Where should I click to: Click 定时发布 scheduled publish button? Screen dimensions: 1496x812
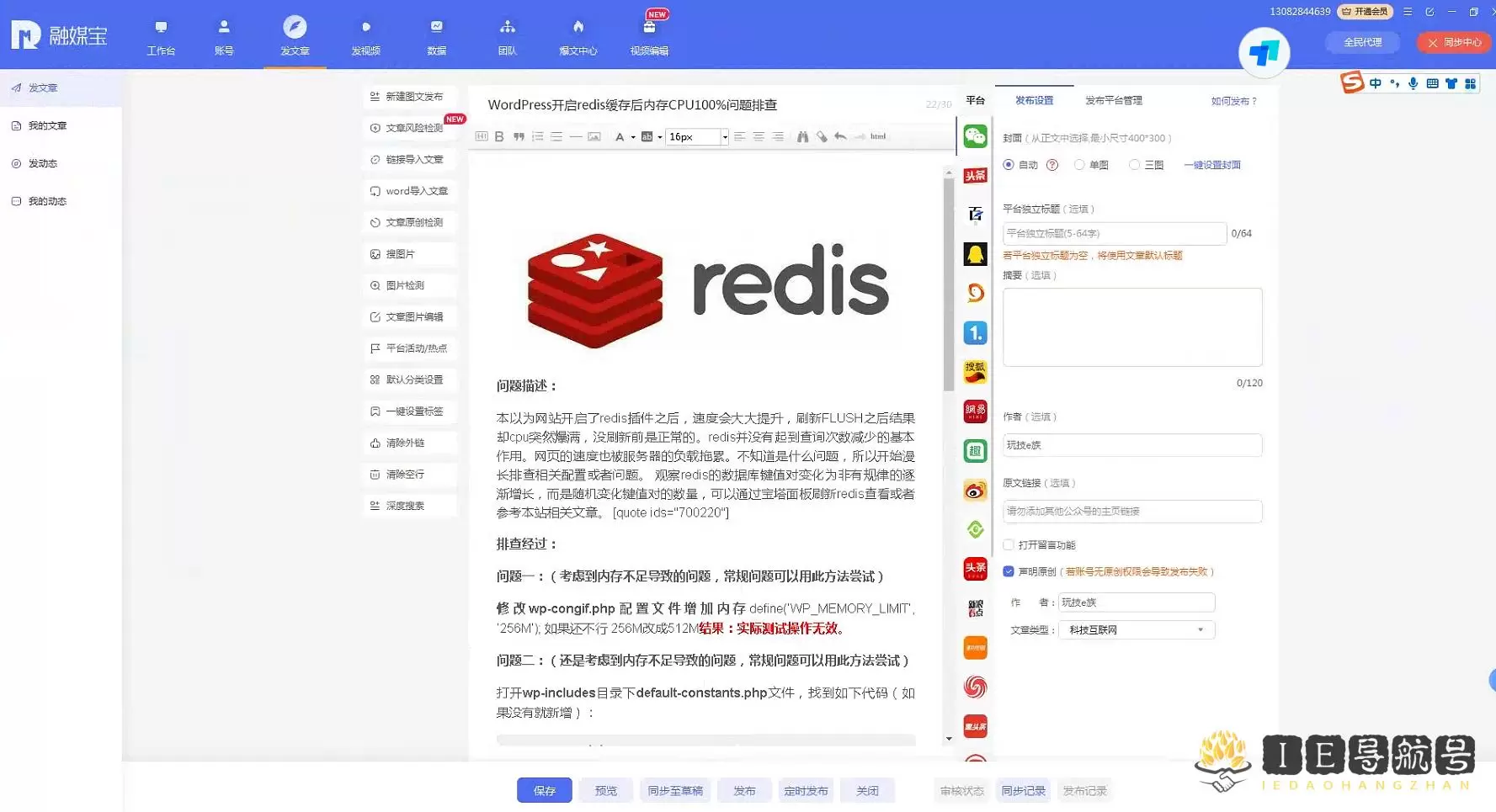806,791
